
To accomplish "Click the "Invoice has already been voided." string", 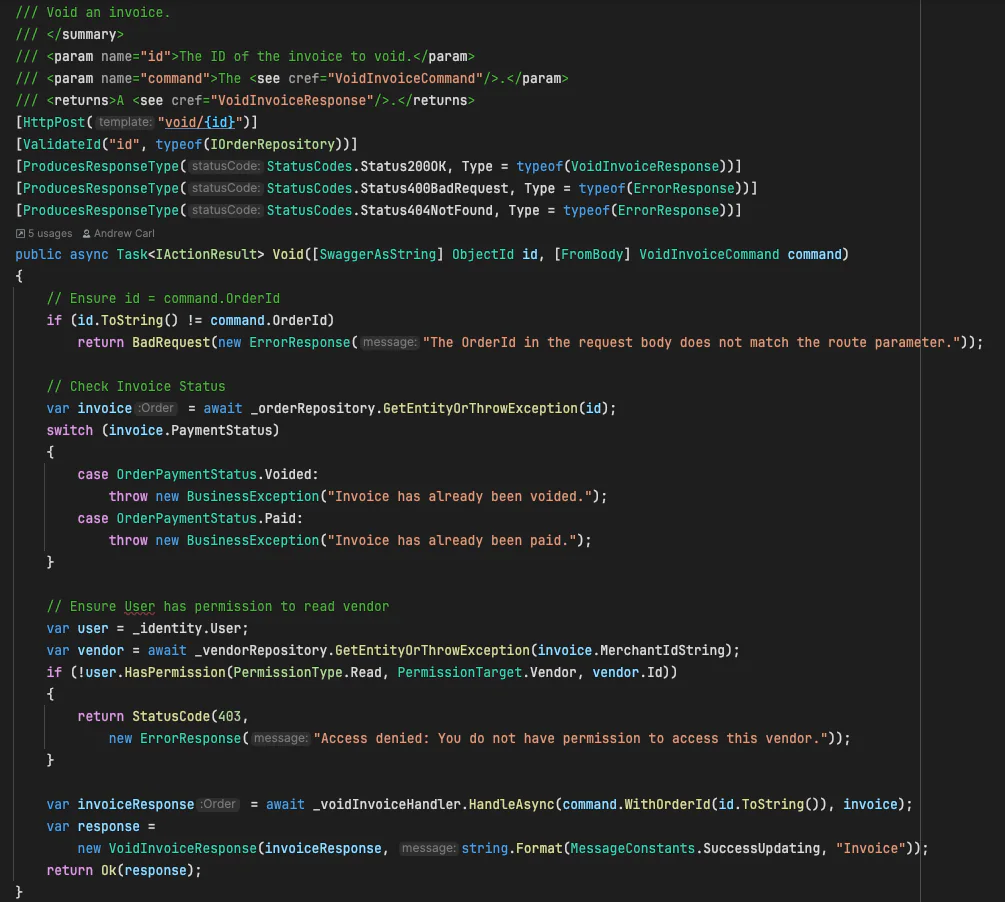I will pyautogui.click(x=459, y=496).
